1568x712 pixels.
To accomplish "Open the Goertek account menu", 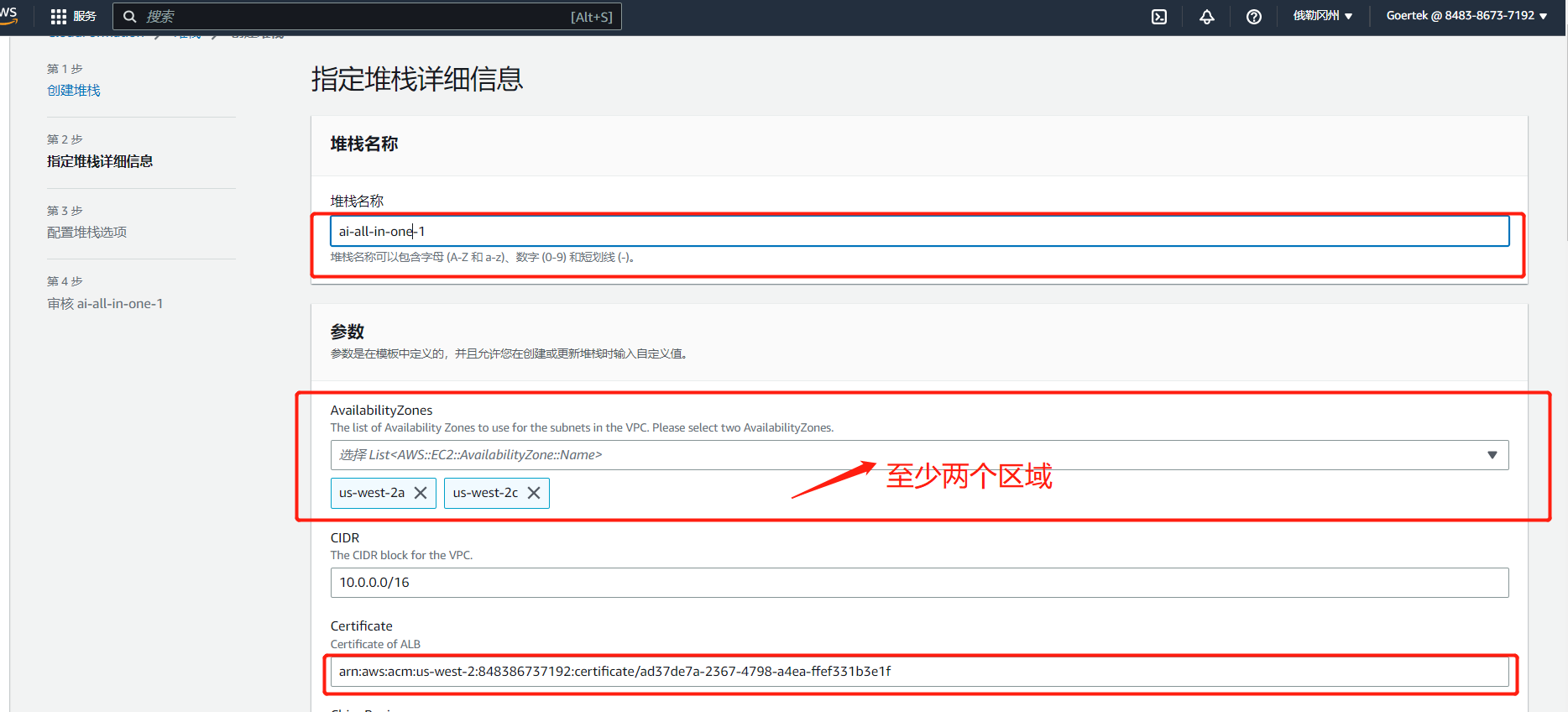I will [x=1466, y=16].
